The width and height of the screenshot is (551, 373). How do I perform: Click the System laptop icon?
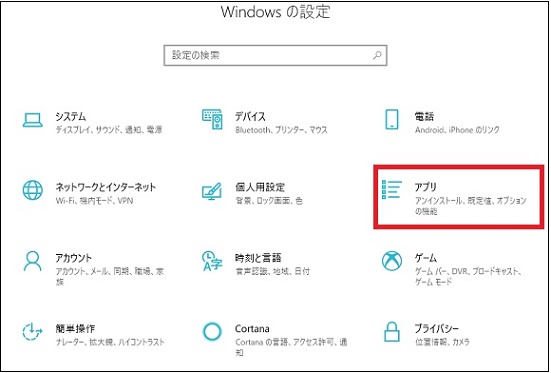click(33, 120)
